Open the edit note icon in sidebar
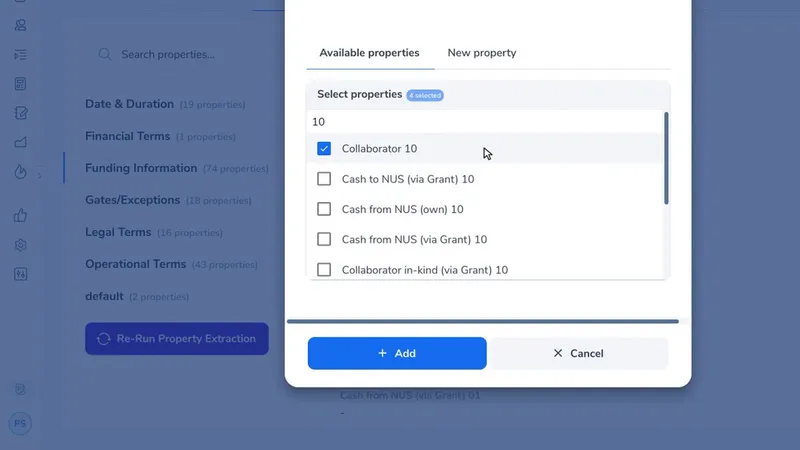The height and width of the screenshot is (450, 800). (x=20, y=113)
